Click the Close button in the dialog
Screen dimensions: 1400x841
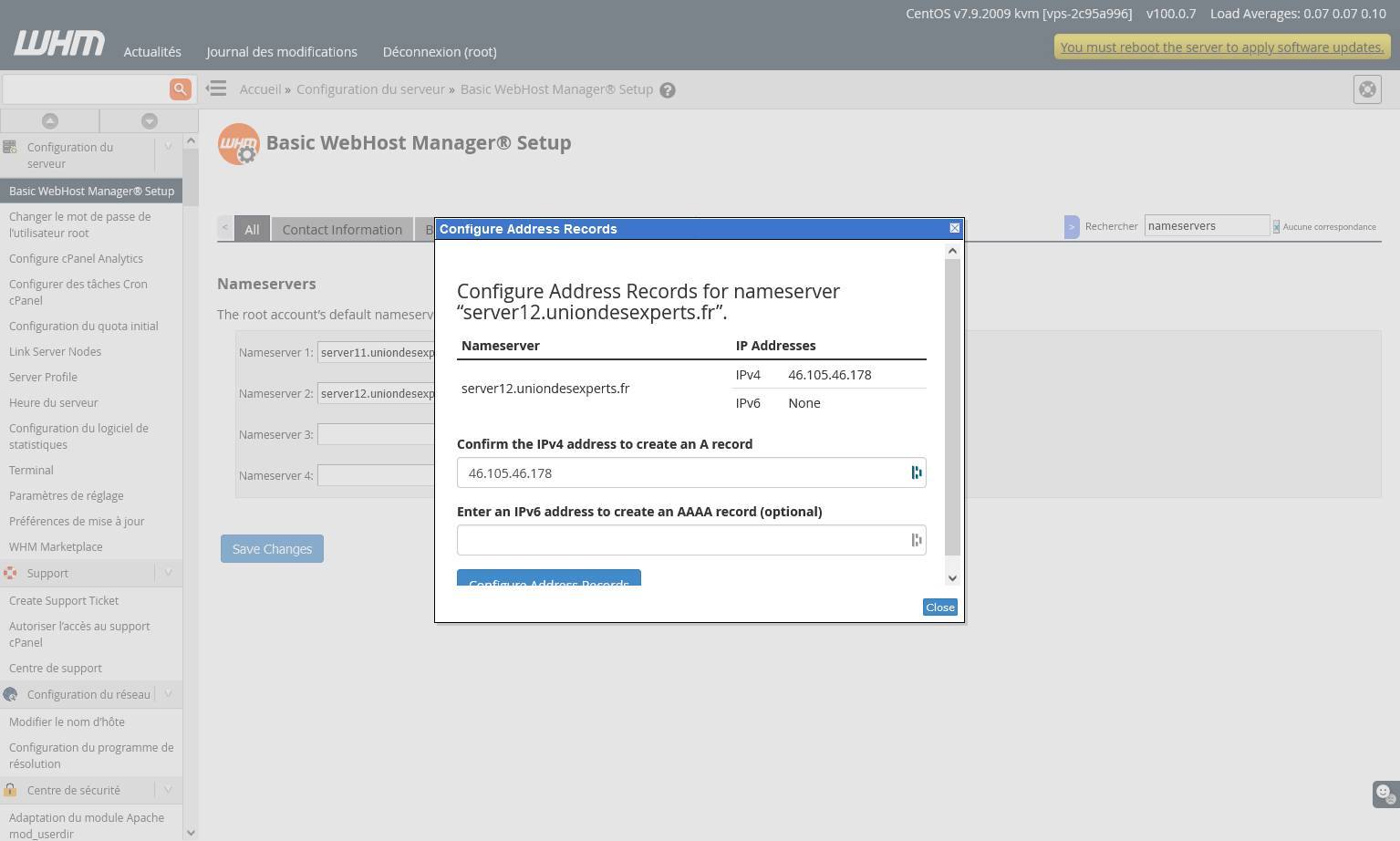pyautogui.click(x=939, y=607)
